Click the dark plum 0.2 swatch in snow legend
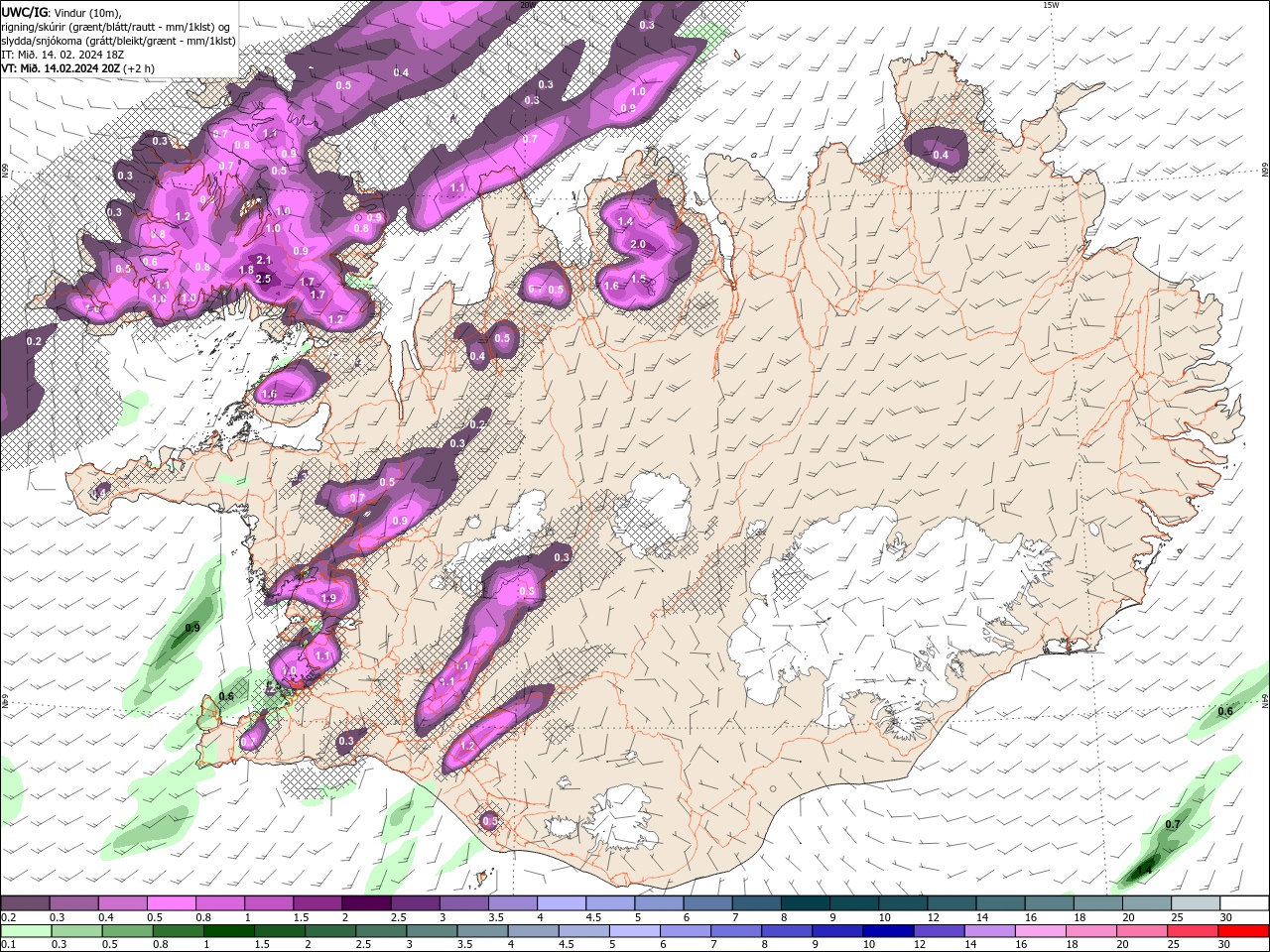1270x952 pixels. [25, 903]
